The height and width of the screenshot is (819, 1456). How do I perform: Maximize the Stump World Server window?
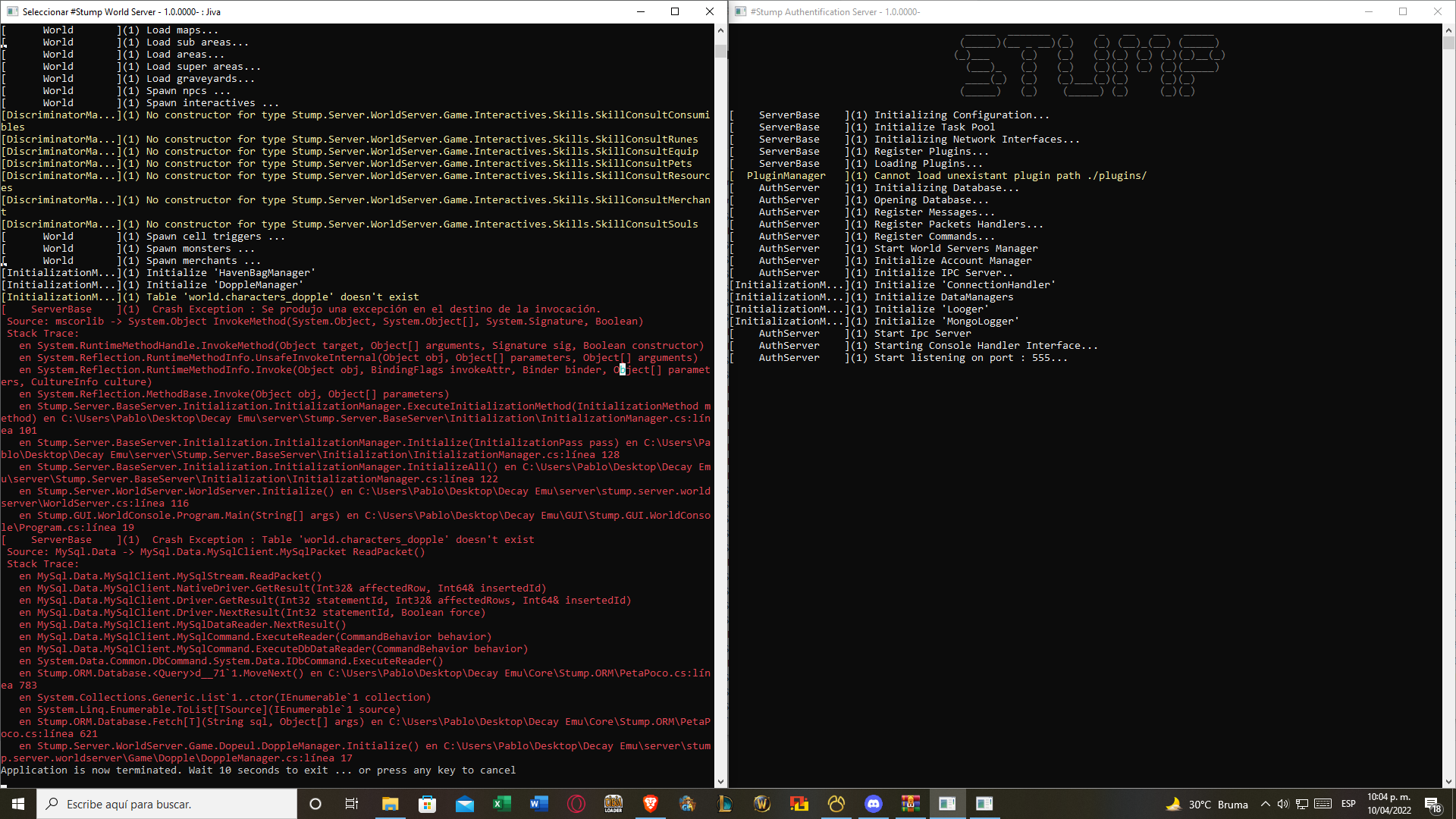[x=675, y=11]
